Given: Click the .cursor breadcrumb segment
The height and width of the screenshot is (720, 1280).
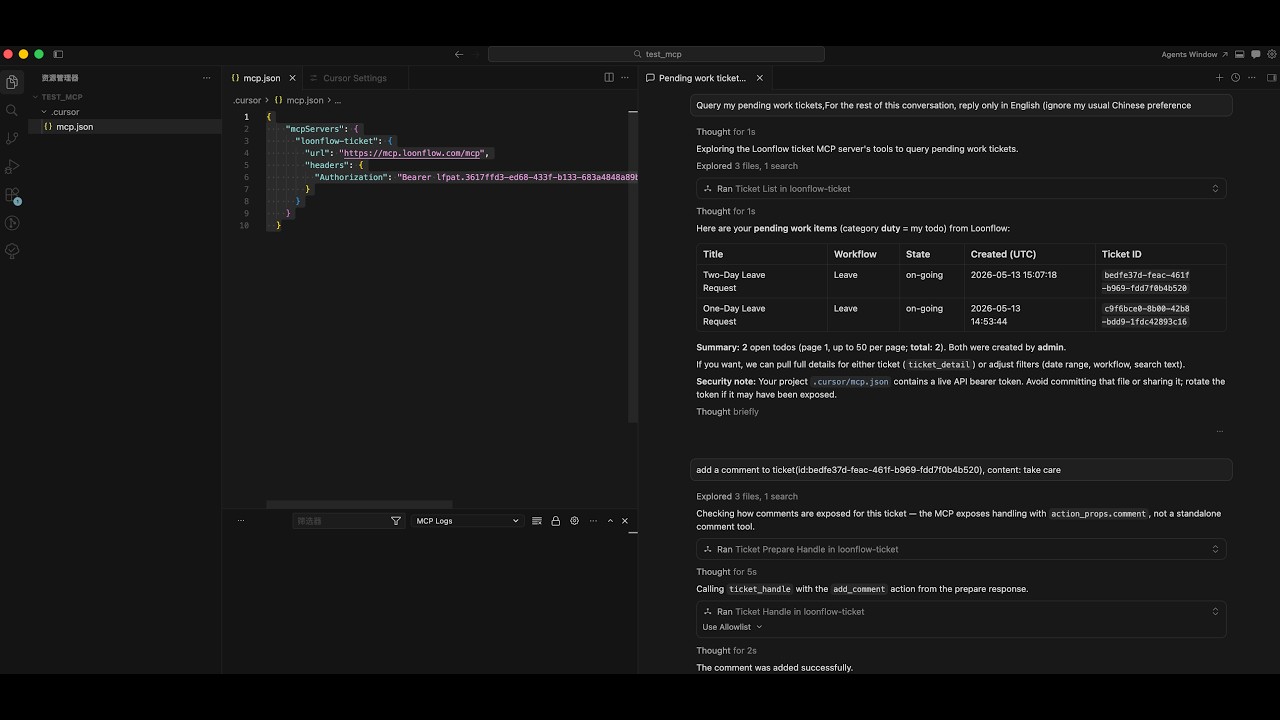Looking at the screenshot, I should (247, 101).
